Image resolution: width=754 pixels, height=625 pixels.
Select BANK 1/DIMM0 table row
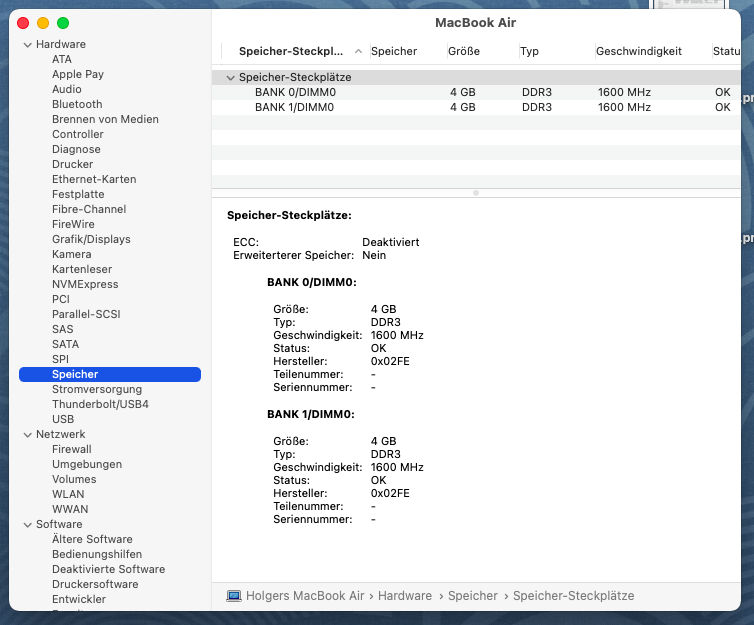coord(476,107)
